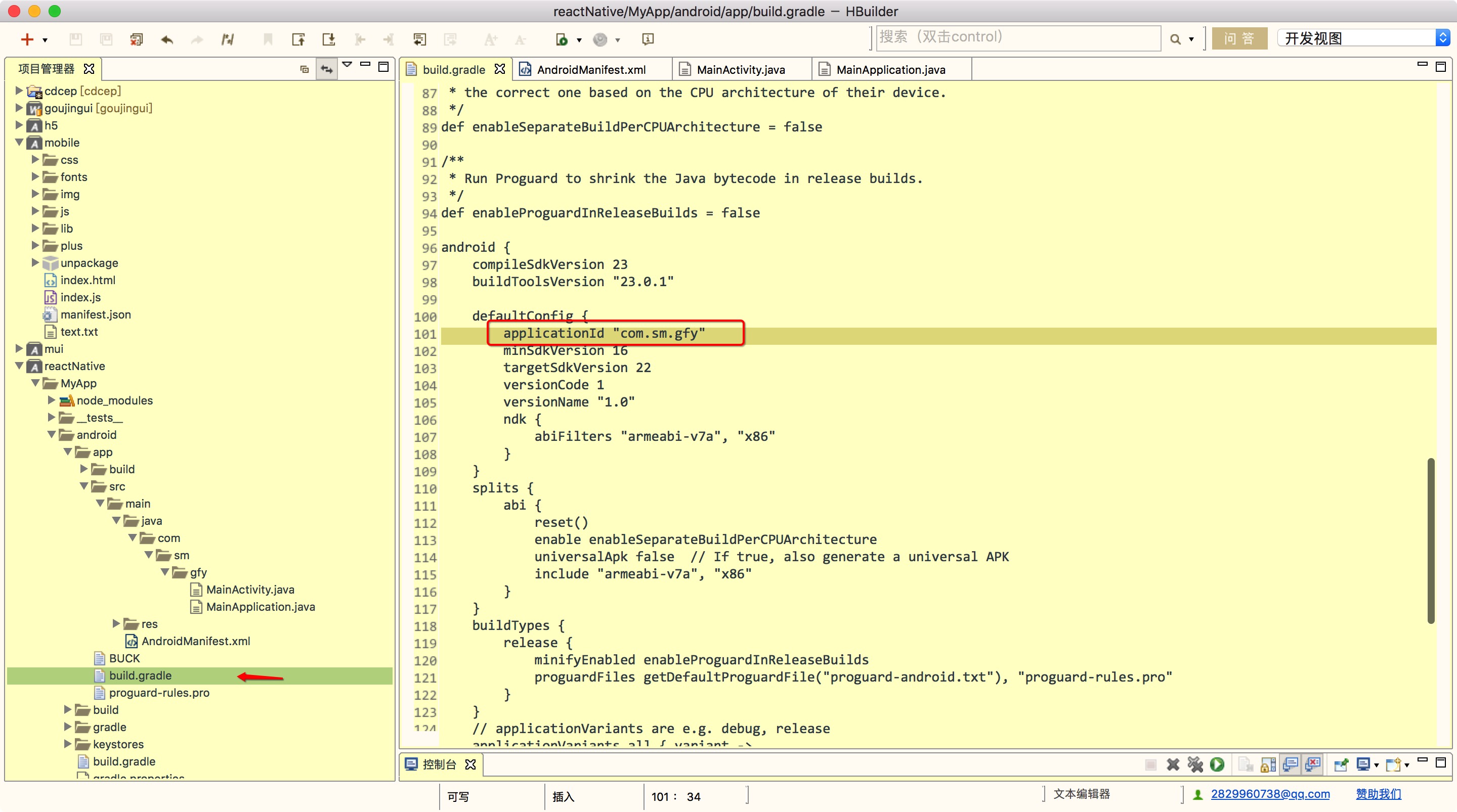Select manifest.json in project tree
Image resolution: width=1457 pixels, height=812 pixels.
point(96,314)
